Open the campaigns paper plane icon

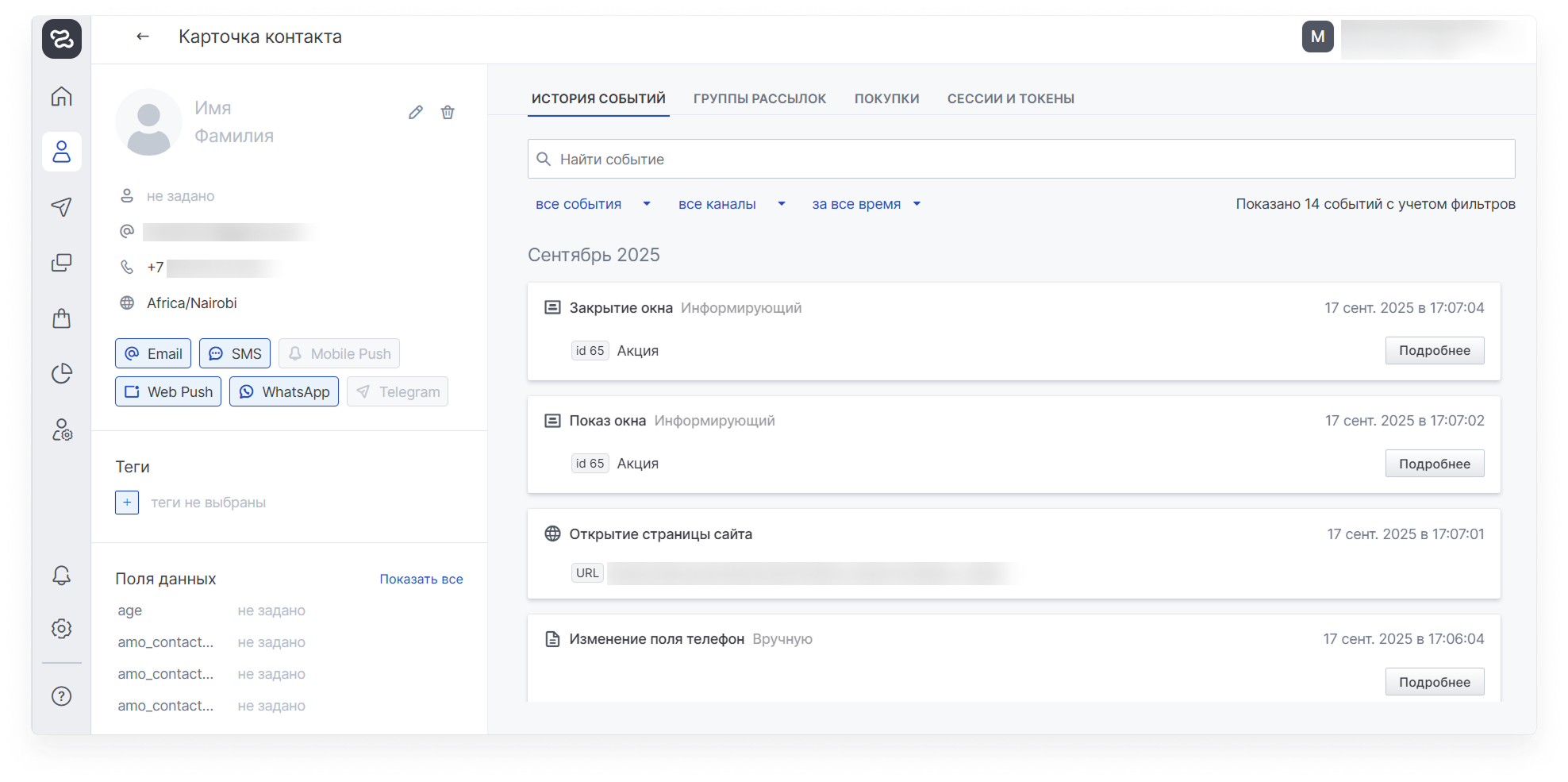click(x=62, y=207)
